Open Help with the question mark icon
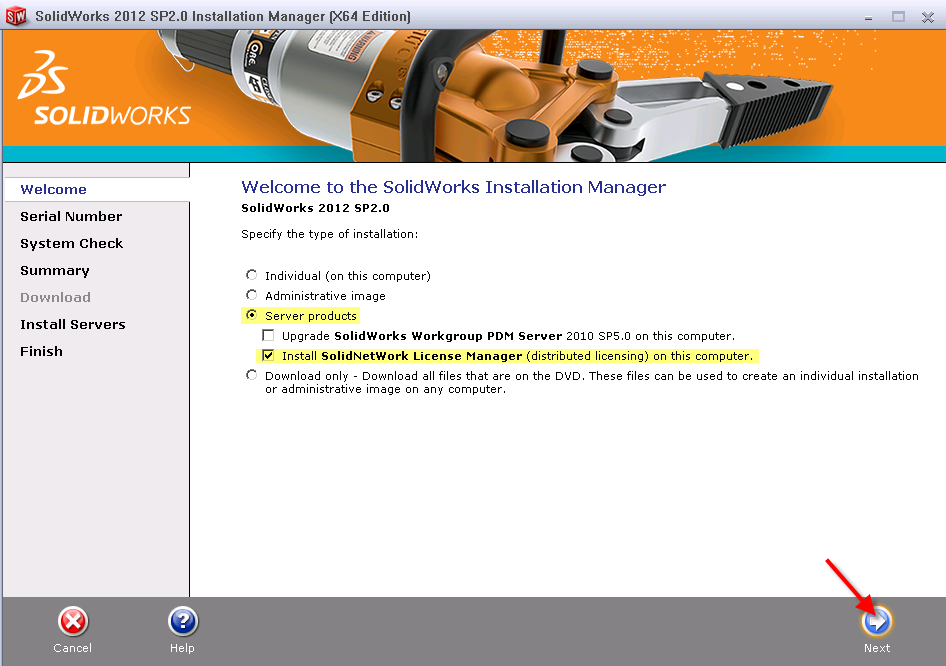This screenshot has width=946, height=666. coord(182,621)
